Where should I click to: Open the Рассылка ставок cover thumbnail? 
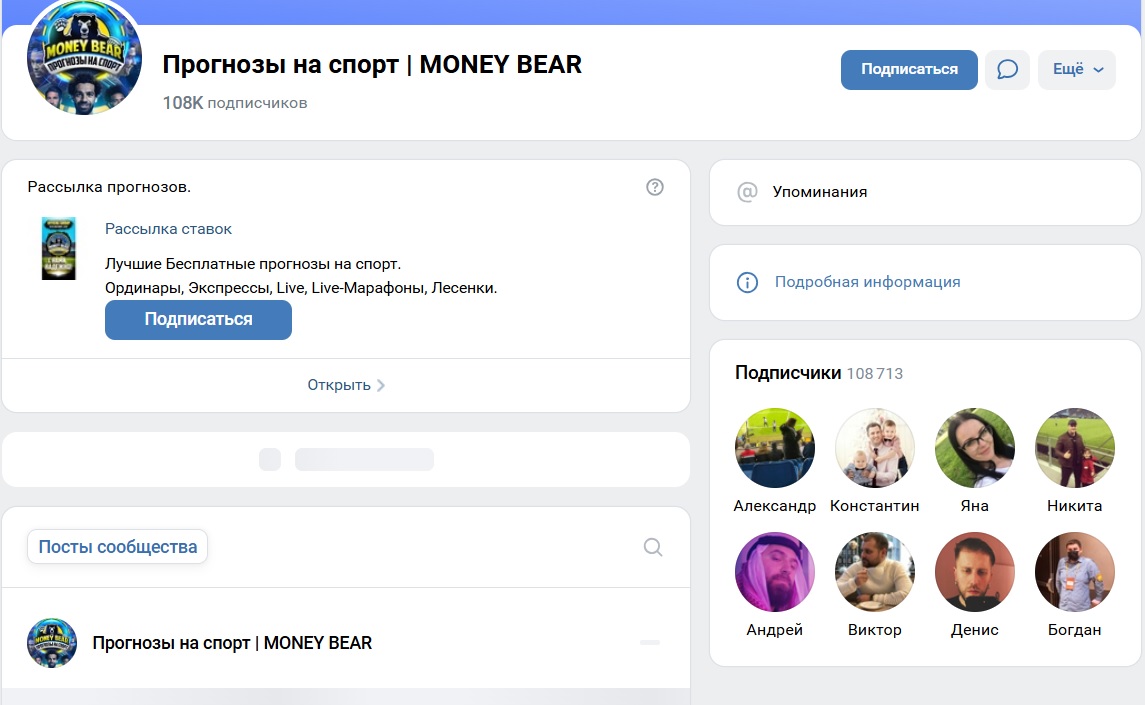coord(58,248)
